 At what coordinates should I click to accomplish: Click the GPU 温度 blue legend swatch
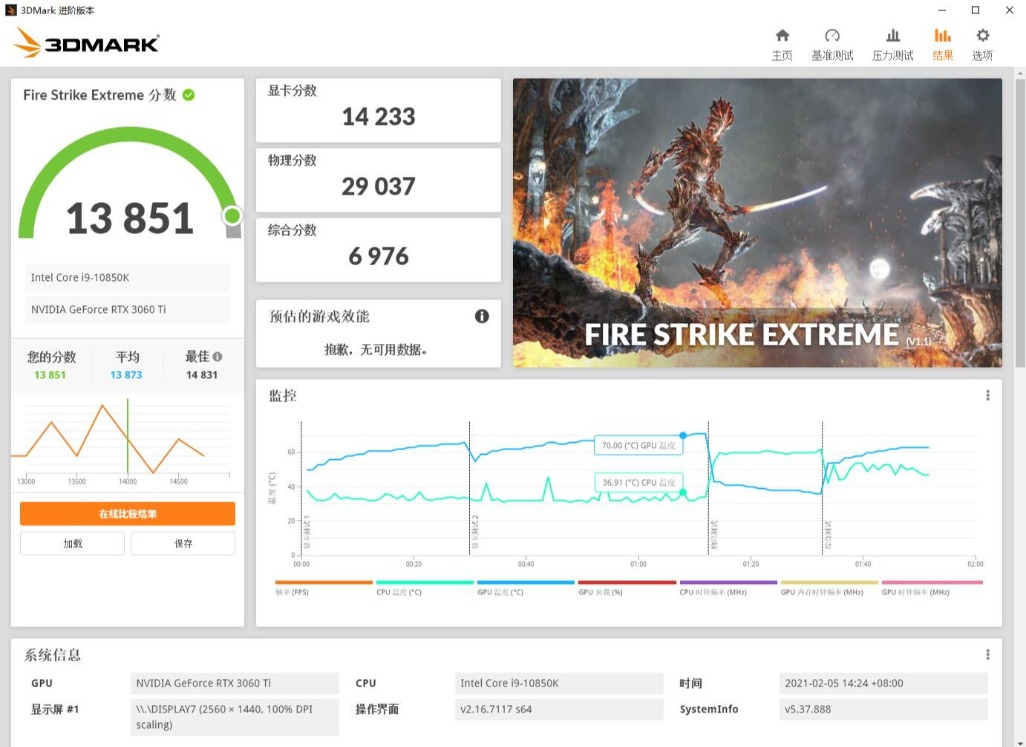coord(526,582)
